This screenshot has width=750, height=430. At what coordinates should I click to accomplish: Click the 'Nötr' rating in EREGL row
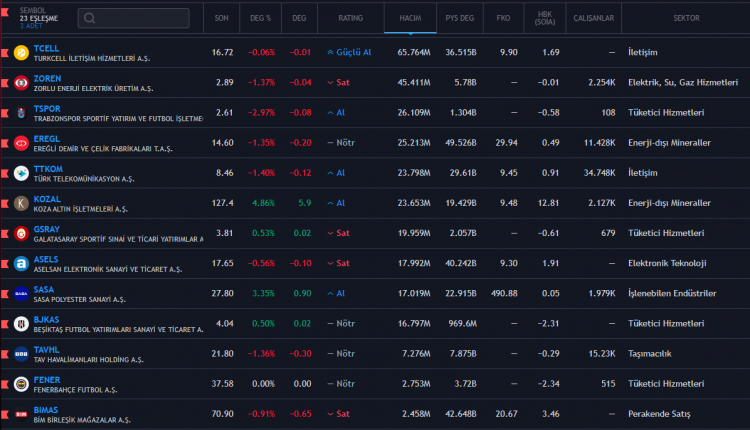tap(341, 143)
